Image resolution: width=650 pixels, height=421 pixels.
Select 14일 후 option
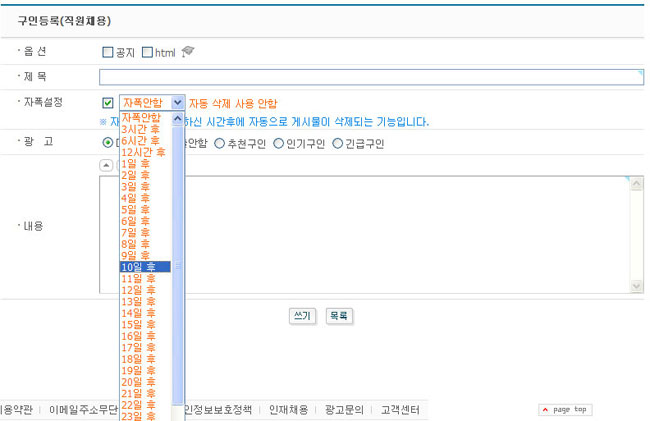coord(145,313)
